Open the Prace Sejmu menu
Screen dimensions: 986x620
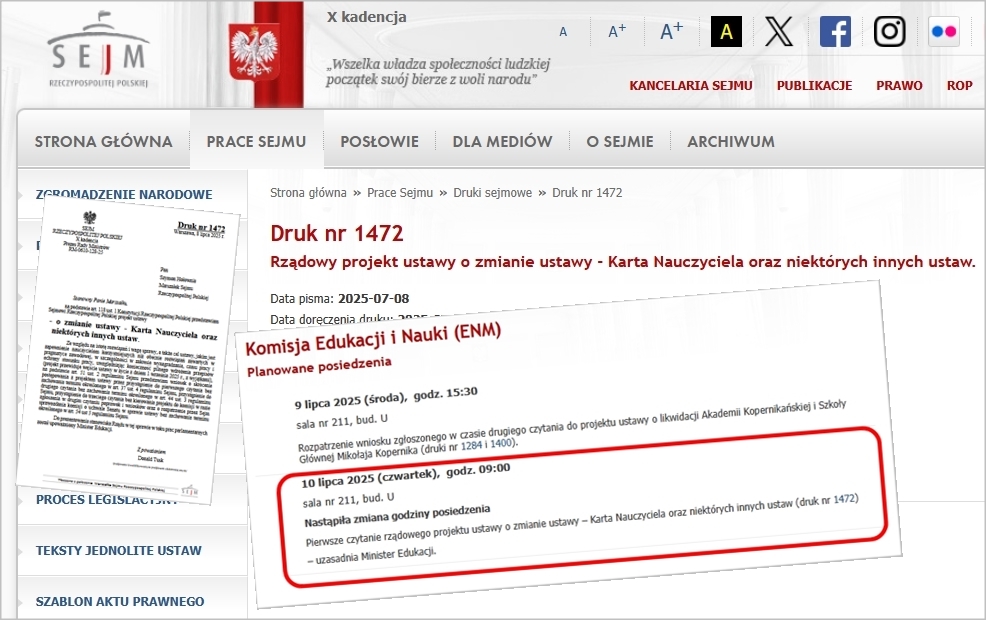point(257,141)
